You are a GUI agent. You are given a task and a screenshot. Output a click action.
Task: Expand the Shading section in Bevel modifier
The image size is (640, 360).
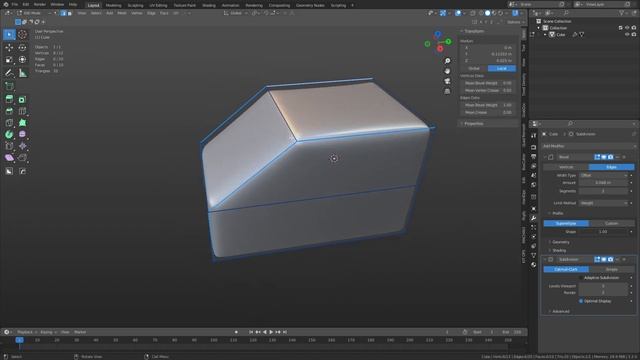pos(558,250)
